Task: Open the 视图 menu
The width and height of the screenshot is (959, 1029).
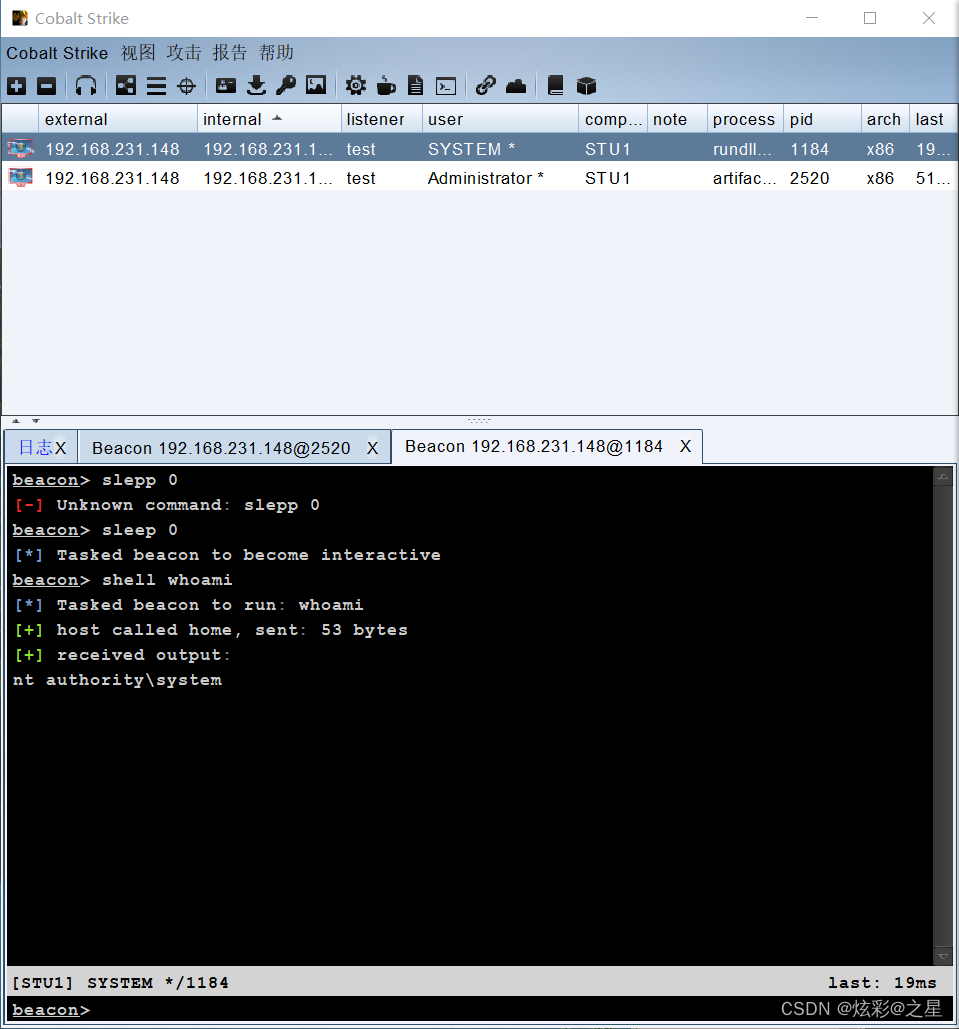Action: coord(138,53)
